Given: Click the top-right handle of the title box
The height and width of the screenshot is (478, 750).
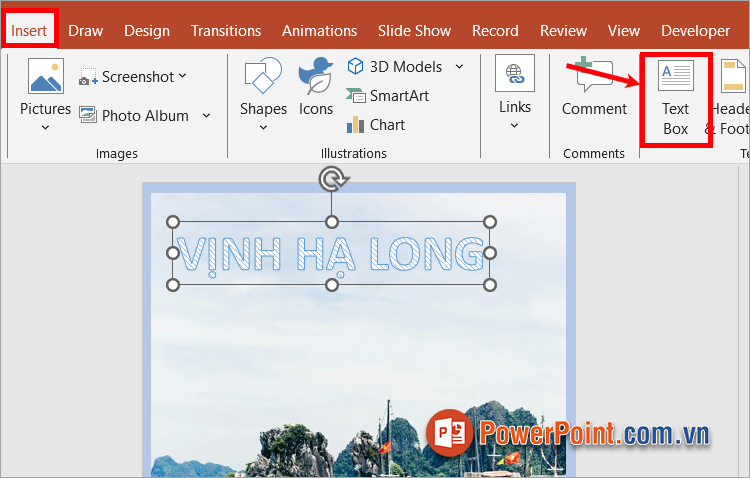Looking at the screenshot, I should pyautogui.click(x=490, y=222).
